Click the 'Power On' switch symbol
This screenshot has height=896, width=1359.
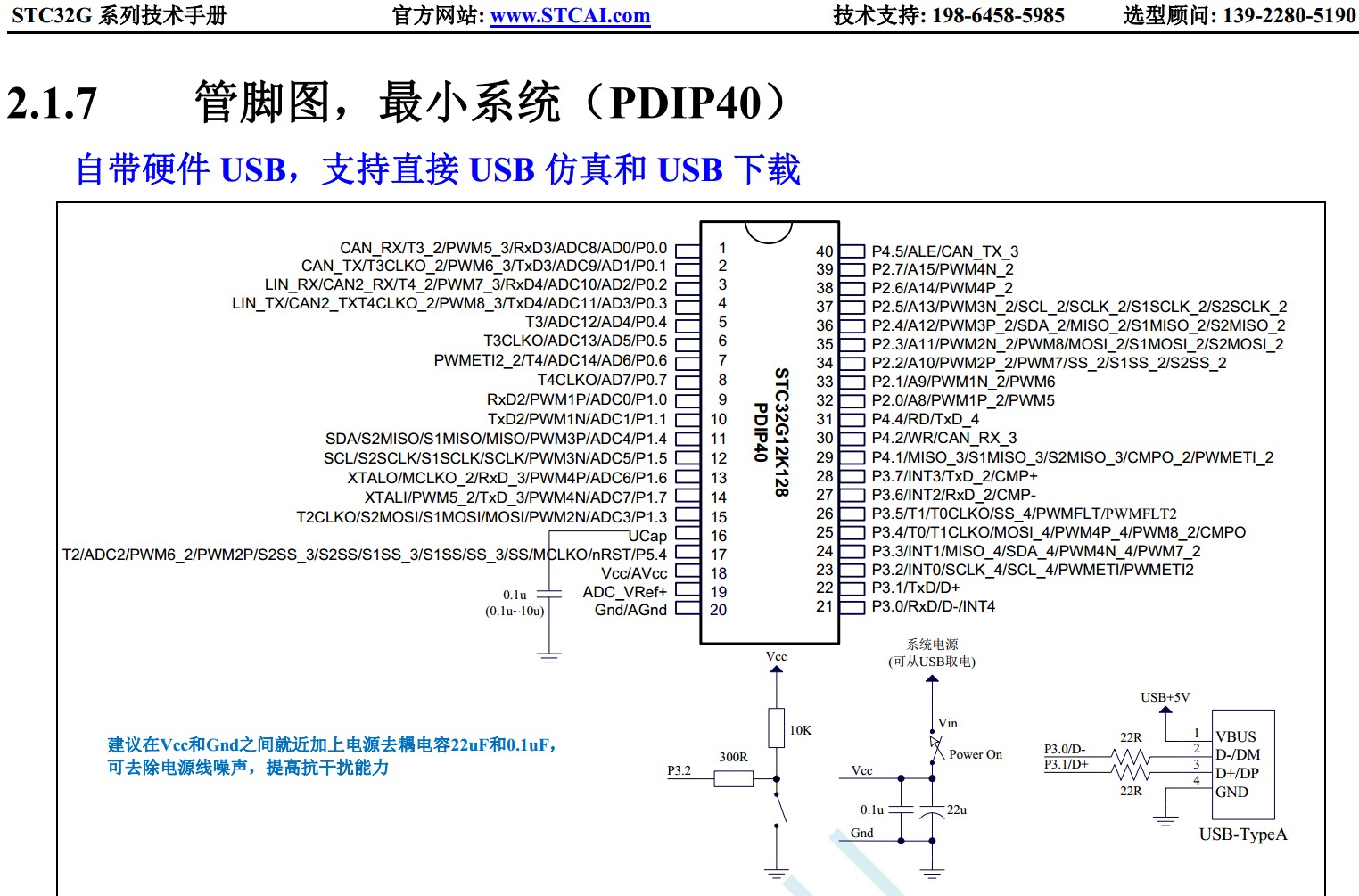click(935, 748)
